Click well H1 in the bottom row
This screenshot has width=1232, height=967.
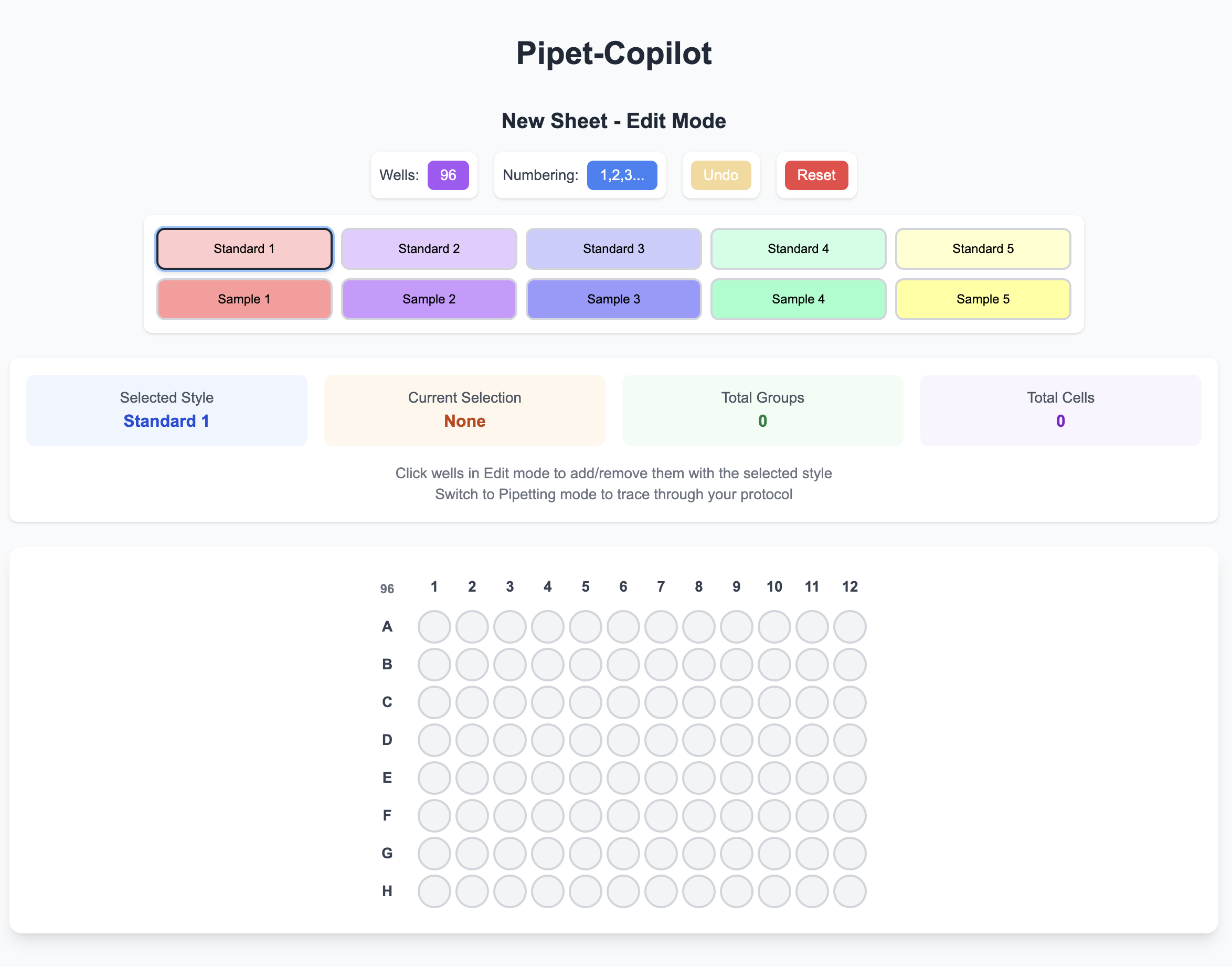(434, 891)
